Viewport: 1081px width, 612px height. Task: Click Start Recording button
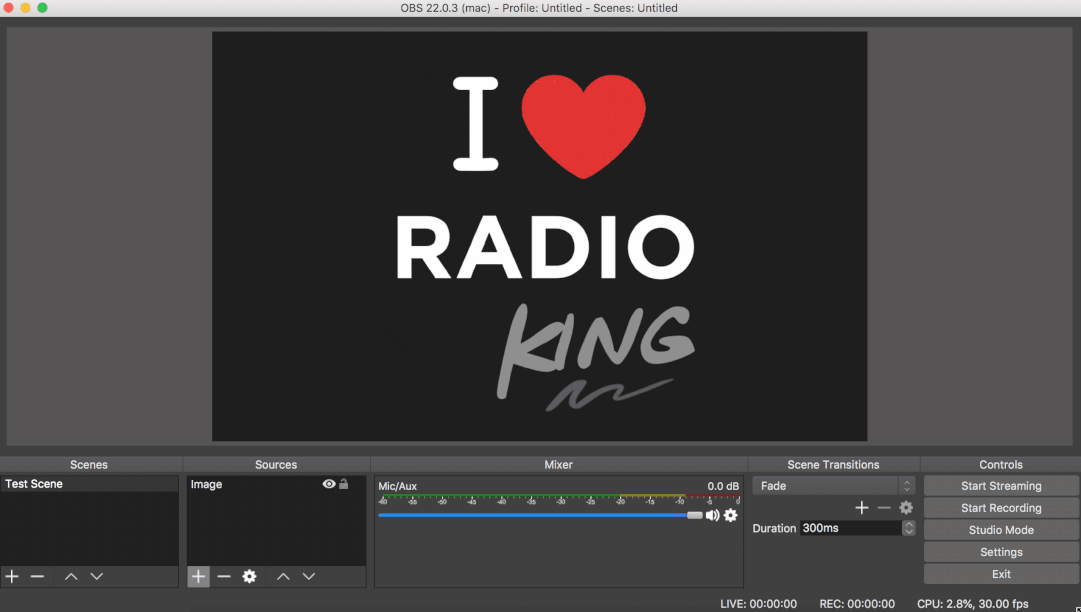pyautogui.click(x=1001, y=508)
